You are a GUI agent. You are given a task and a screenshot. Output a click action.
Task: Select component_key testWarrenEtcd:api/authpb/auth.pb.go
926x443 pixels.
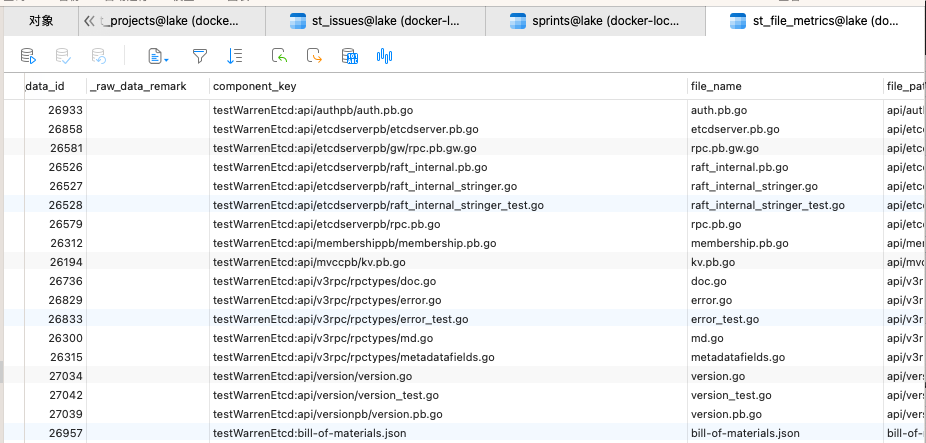point(448,110)
